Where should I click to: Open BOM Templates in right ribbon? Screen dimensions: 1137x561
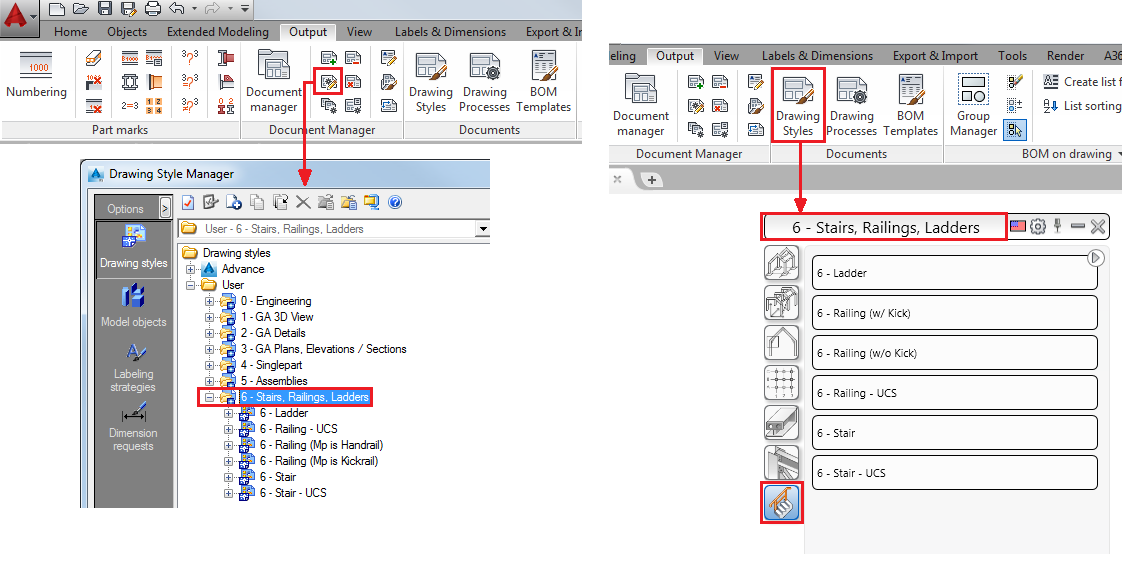coord(910,105)
